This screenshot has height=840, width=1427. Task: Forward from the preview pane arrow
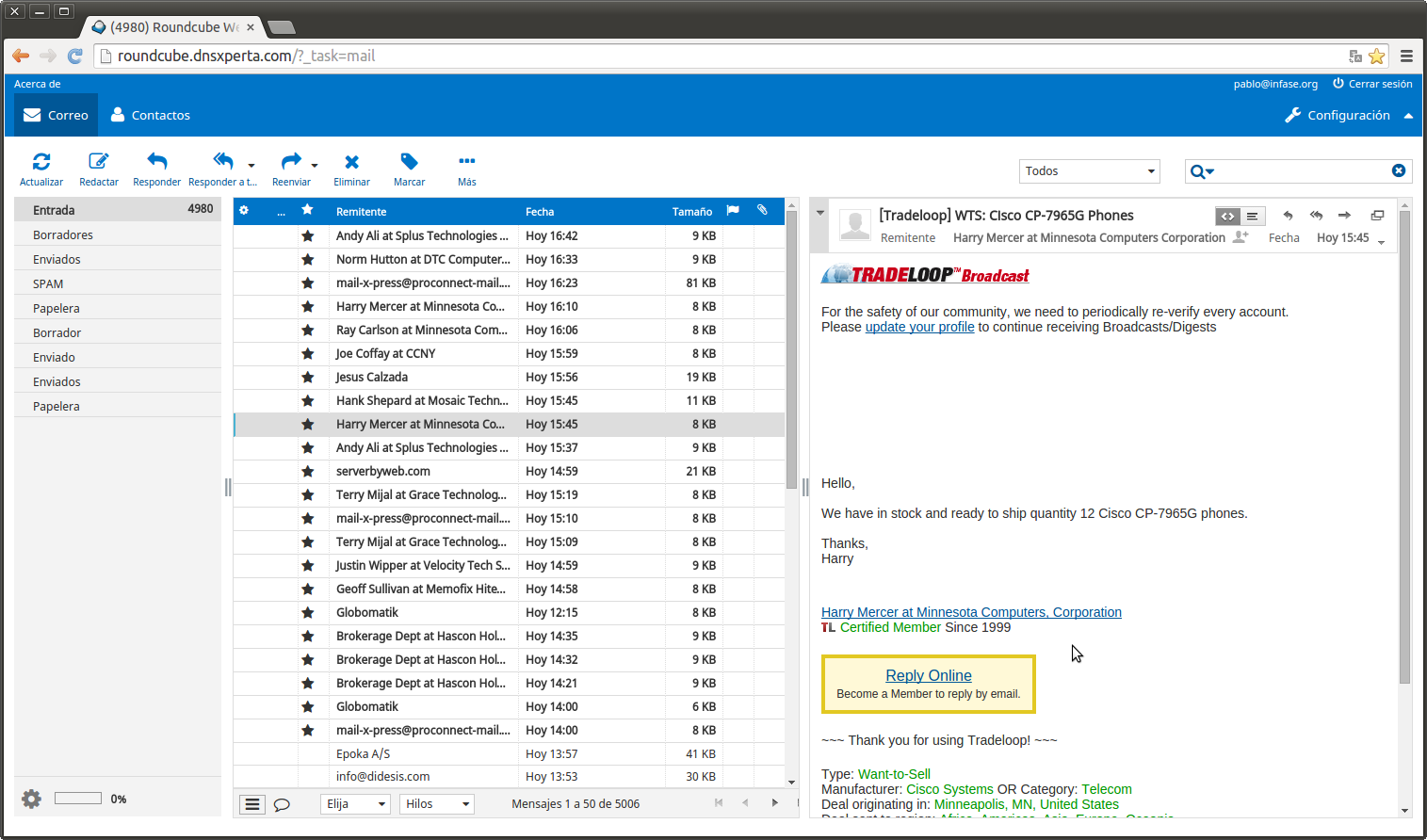click(1344, 216)
